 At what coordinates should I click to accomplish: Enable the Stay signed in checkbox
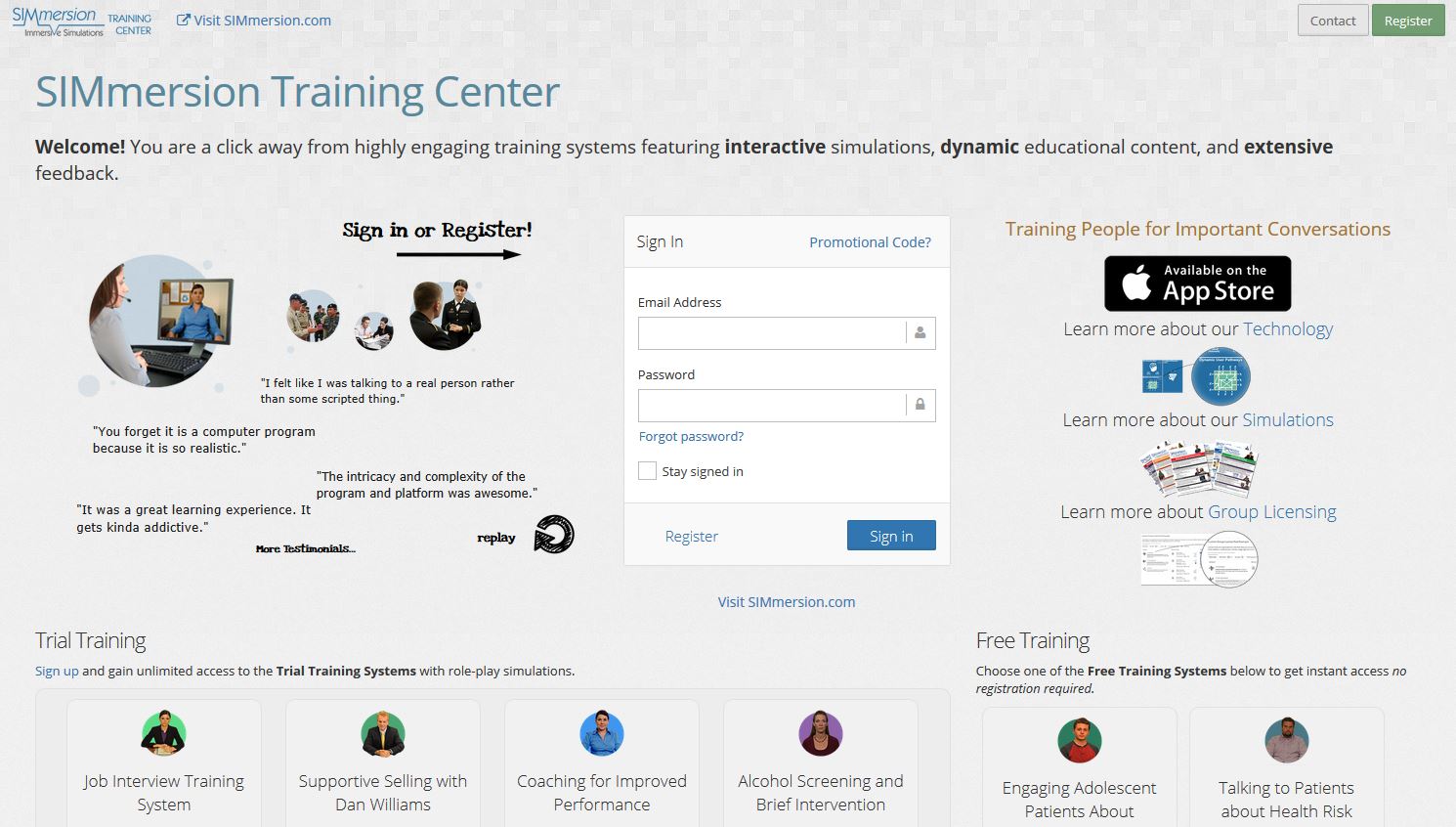[x=647, y=471]
